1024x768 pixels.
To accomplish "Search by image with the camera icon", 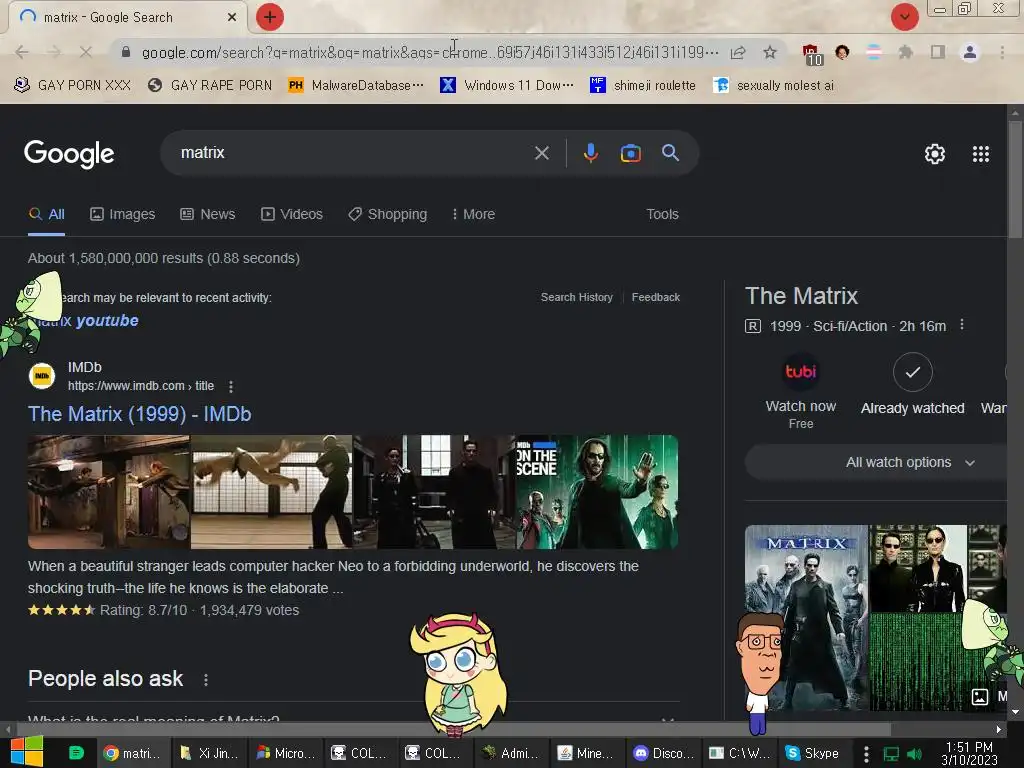I will click(630, 153).
